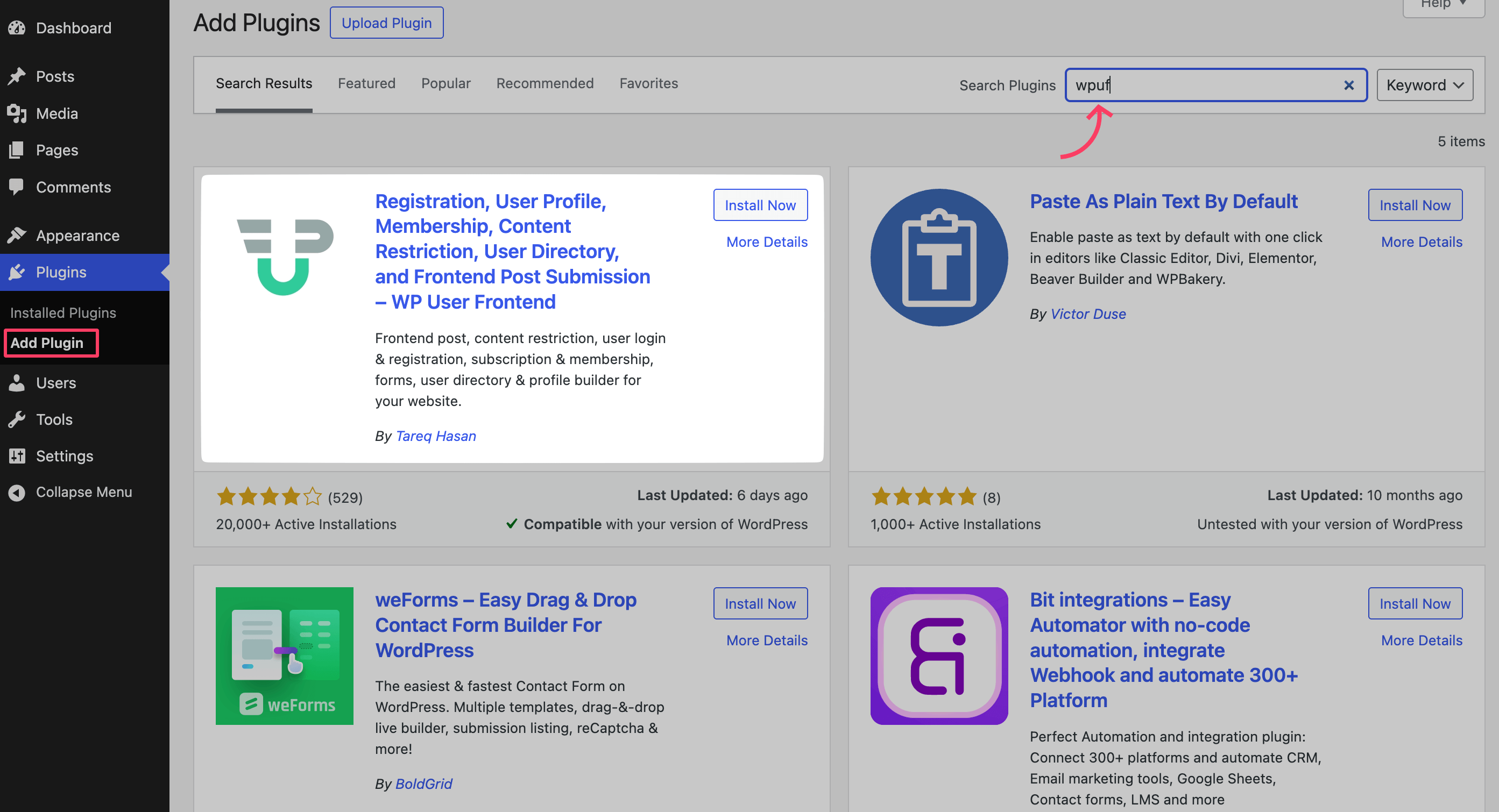This screenshot has height=812, width=1499.
Task: Collapse the sidebar using the Collapse Menu arrow
Action: 17,492
